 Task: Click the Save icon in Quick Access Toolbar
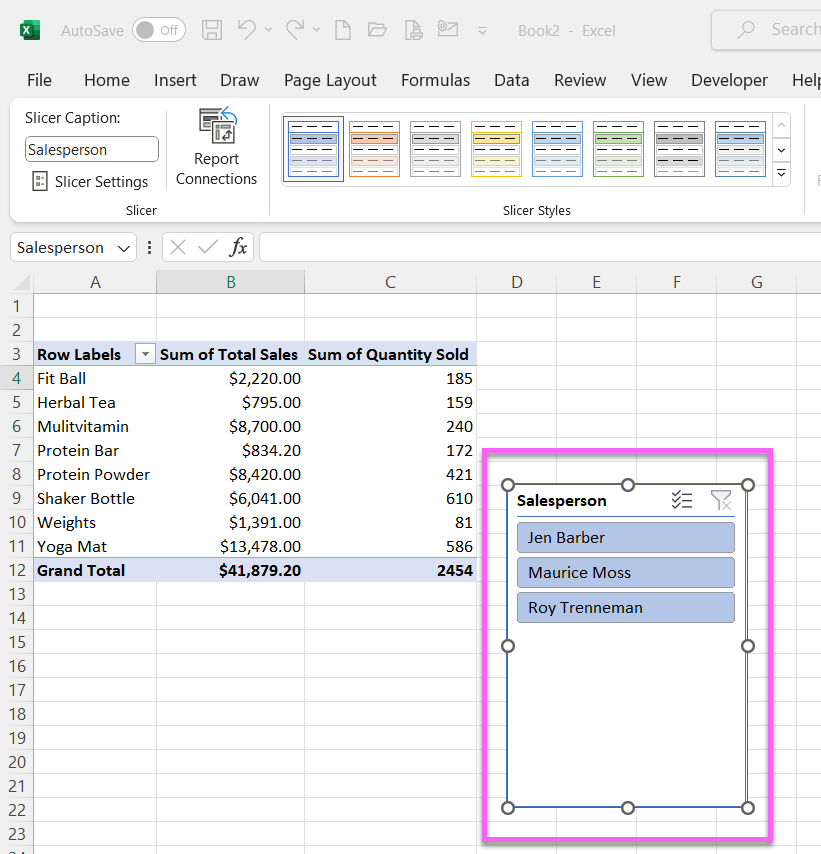tap(211, 30)
